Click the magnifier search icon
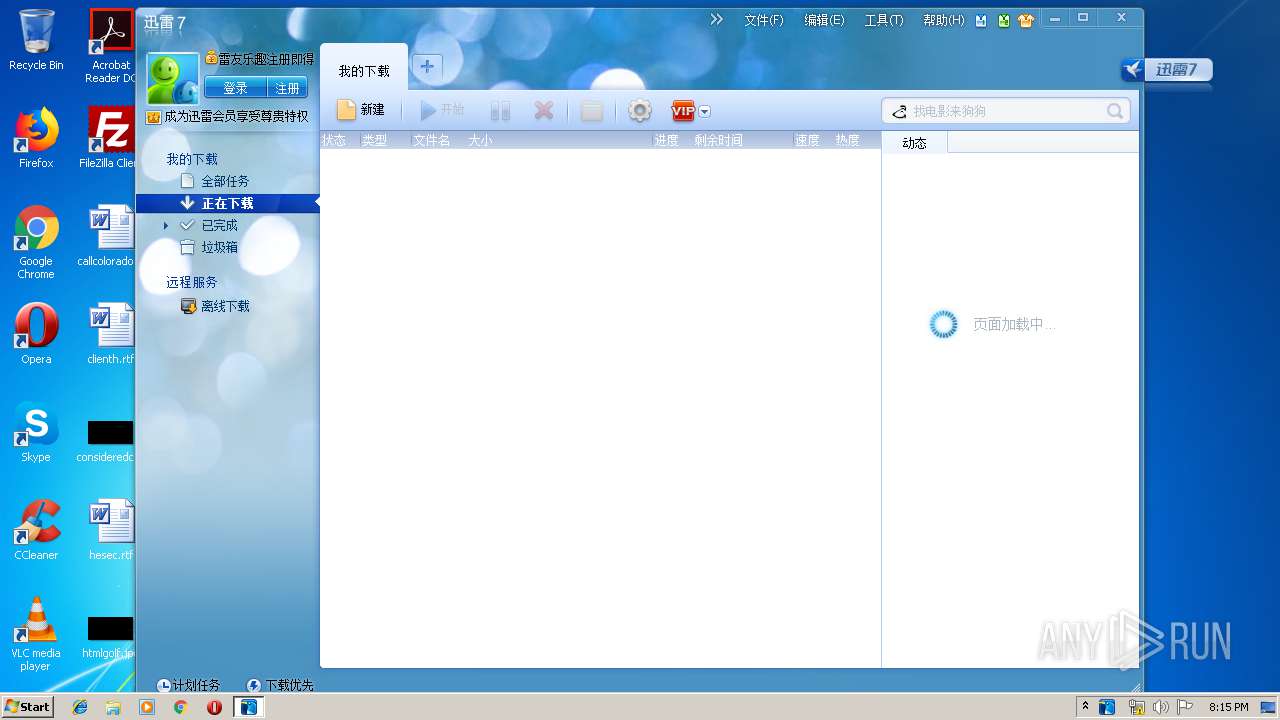This screenshot has height=720, width=1280. (x=1115, y=111)
